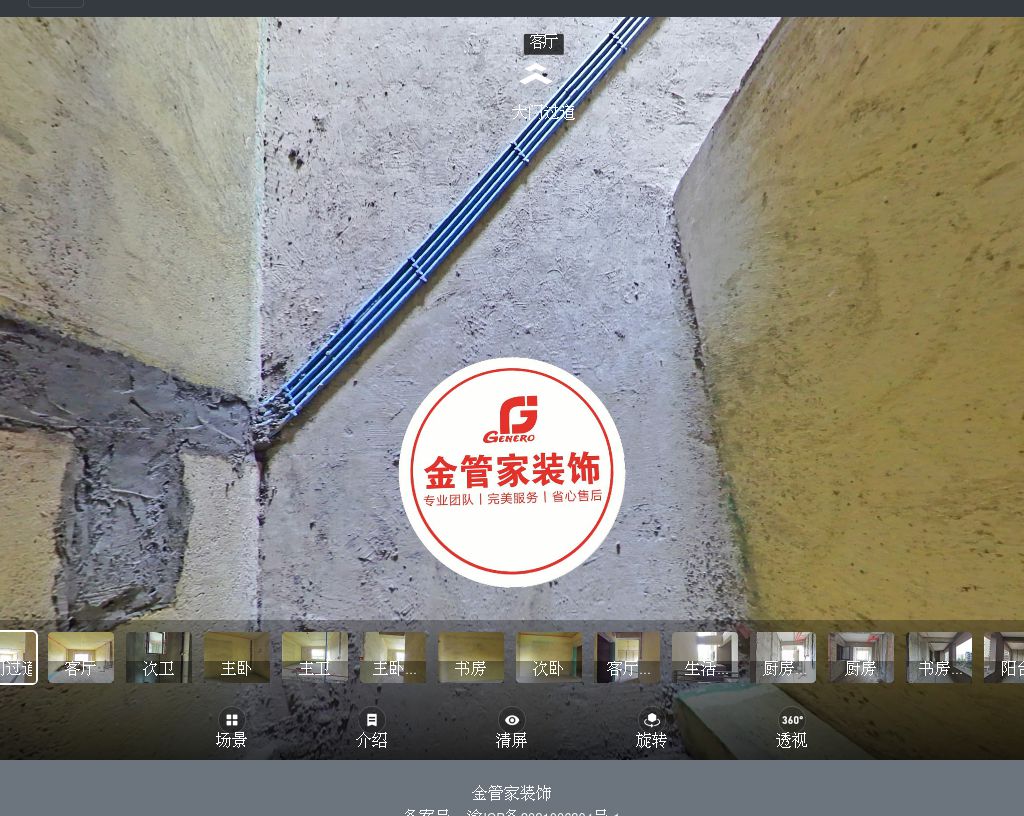This screenshot has height=816, width=1024.
Task: Open the first 主卧 scene thumbnail
Action: click(236, 657)
